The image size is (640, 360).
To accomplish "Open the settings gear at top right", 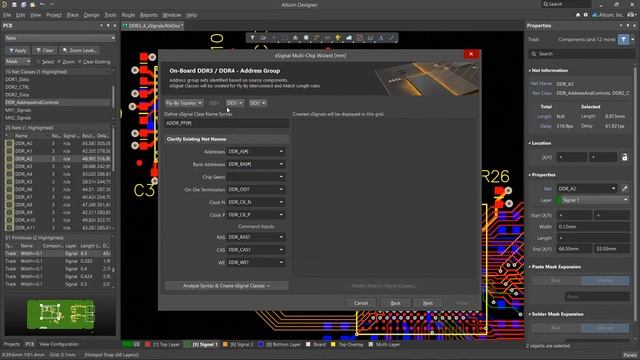I will 586,15.
